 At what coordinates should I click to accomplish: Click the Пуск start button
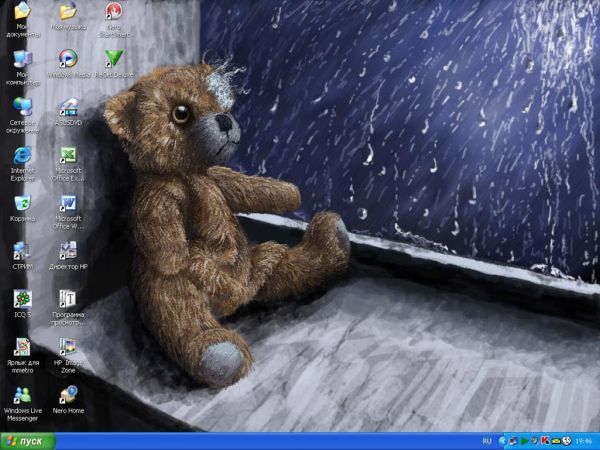[x=28, y=441]
